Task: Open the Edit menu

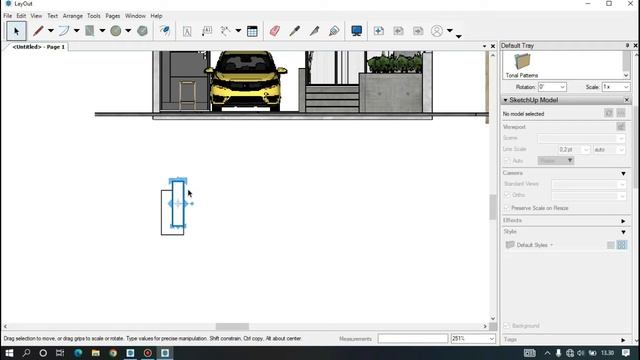Action: coord(21,16)
